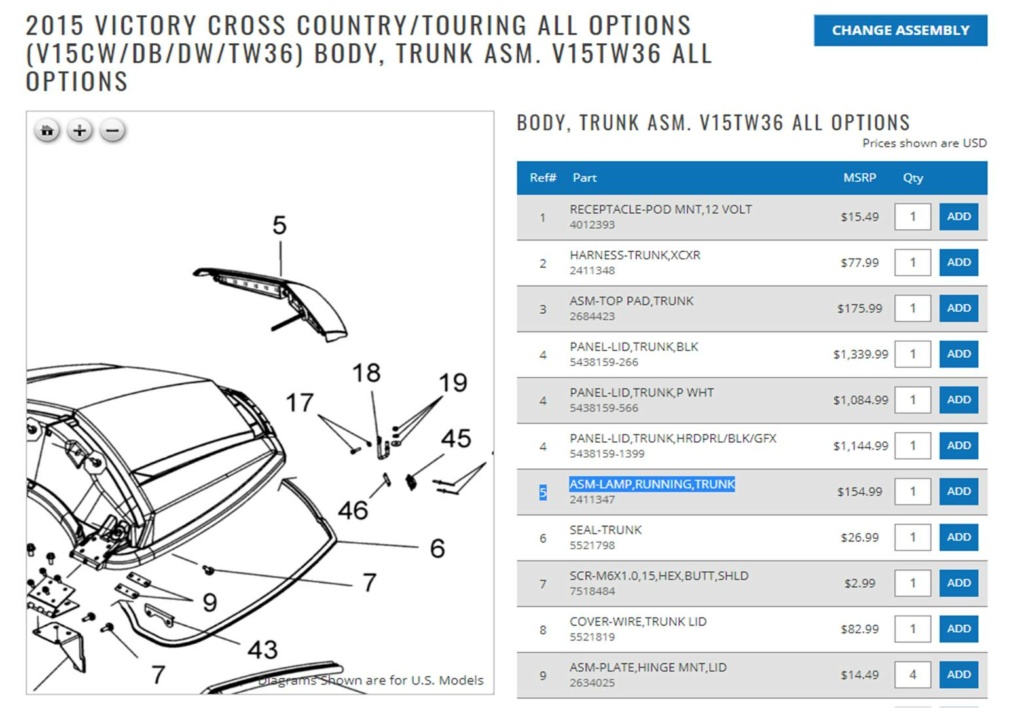Edit quantity field for ASM-PLATE,HINGE MNT,LID

pos(912,674)
